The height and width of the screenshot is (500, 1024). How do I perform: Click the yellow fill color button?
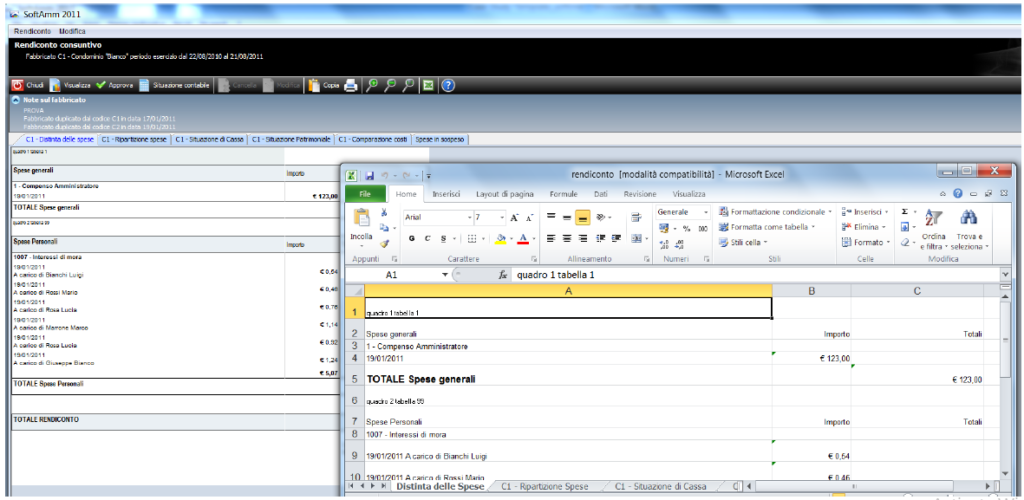pos(500,238)
